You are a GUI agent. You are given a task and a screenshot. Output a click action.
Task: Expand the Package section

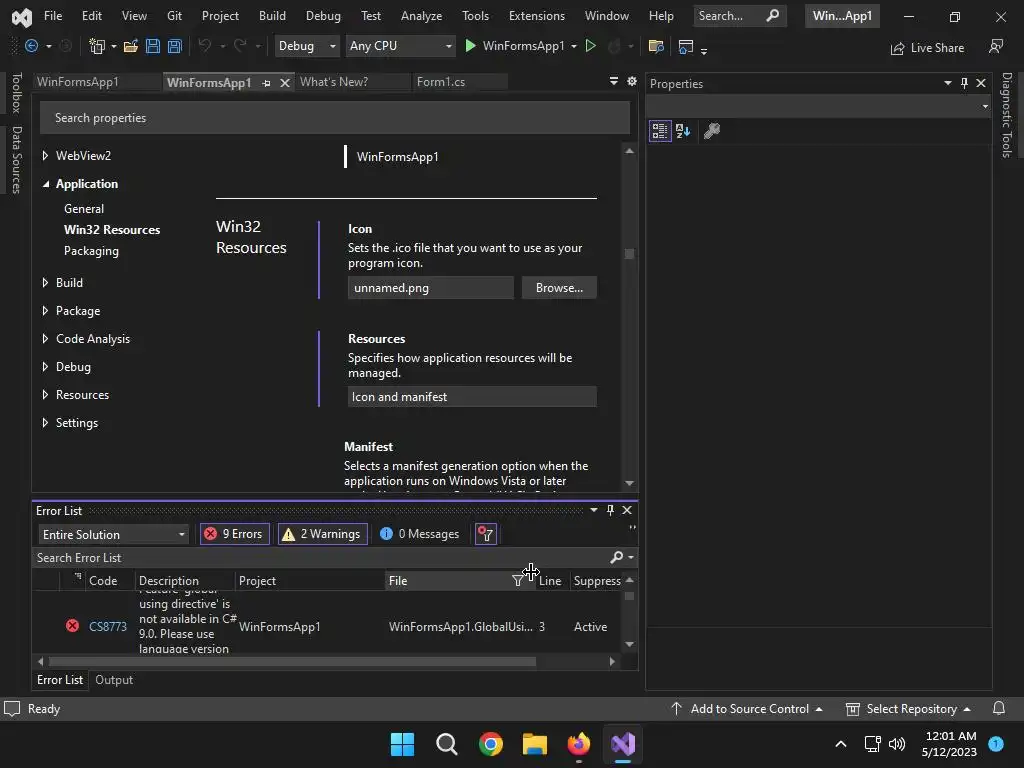pos(45,310)
